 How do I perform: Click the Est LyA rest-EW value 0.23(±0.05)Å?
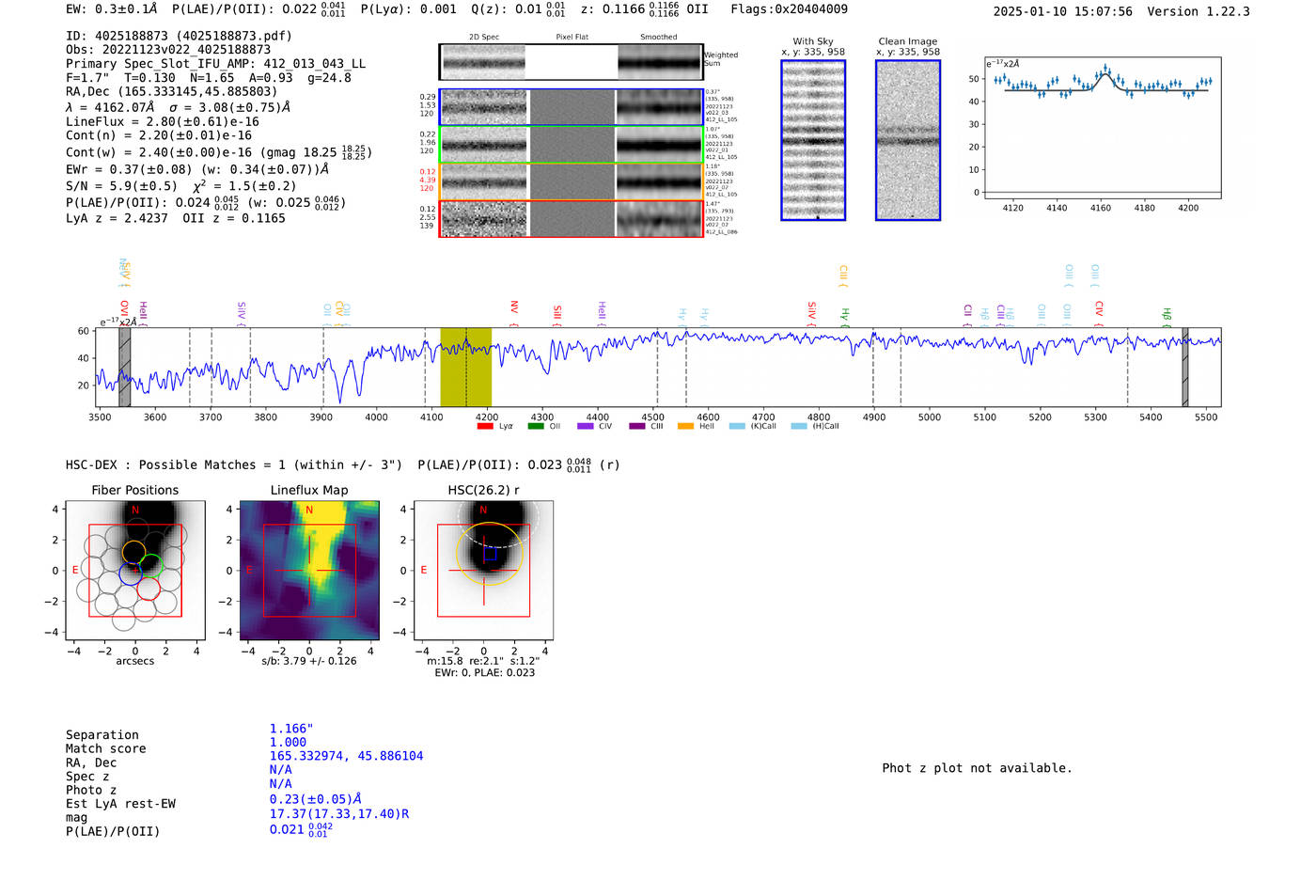315,798
